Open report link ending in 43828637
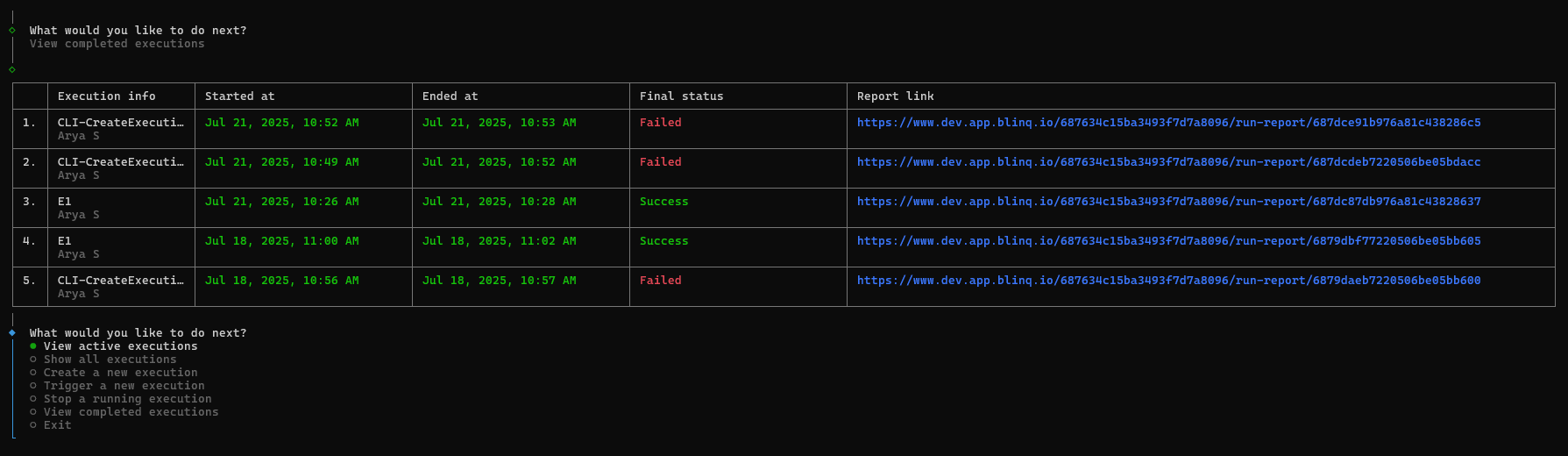1568x456 pixels. (x=1168, y=202)
